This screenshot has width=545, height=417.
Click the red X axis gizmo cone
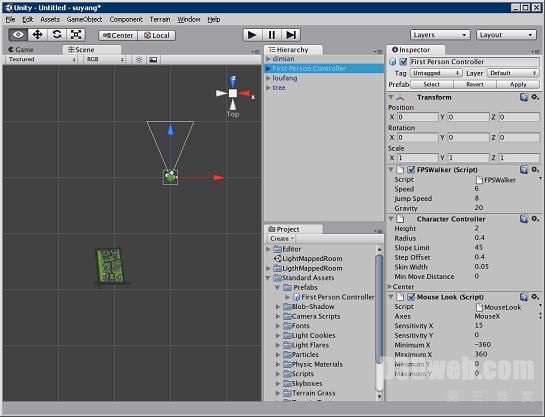pyautogui.click(x=244, y=93)
